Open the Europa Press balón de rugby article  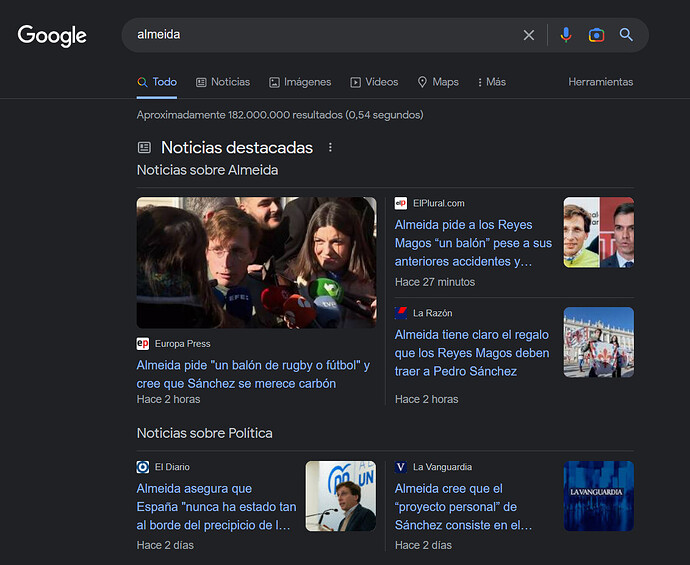coord(253,374)
